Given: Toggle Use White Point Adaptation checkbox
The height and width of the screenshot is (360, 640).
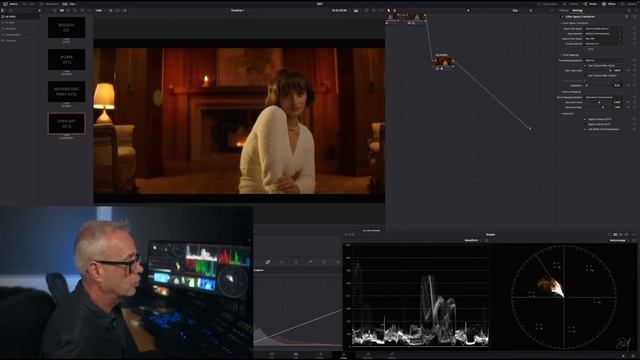Looking at the screenshot, I should click(585, 129).
